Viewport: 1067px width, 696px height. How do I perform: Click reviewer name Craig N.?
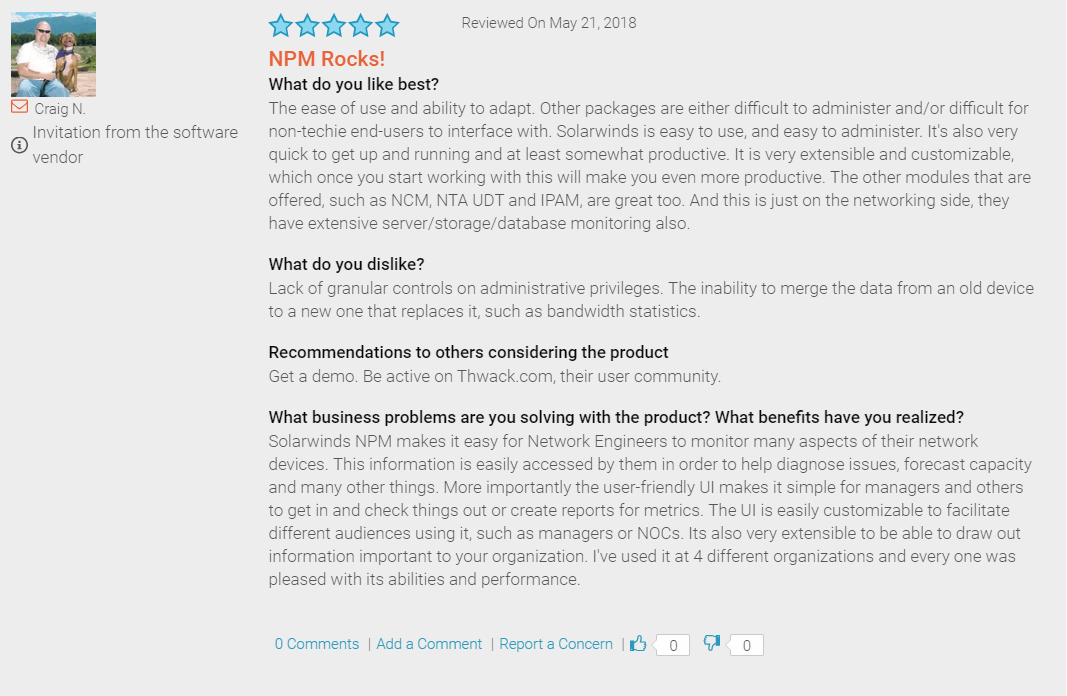[60, 109]
